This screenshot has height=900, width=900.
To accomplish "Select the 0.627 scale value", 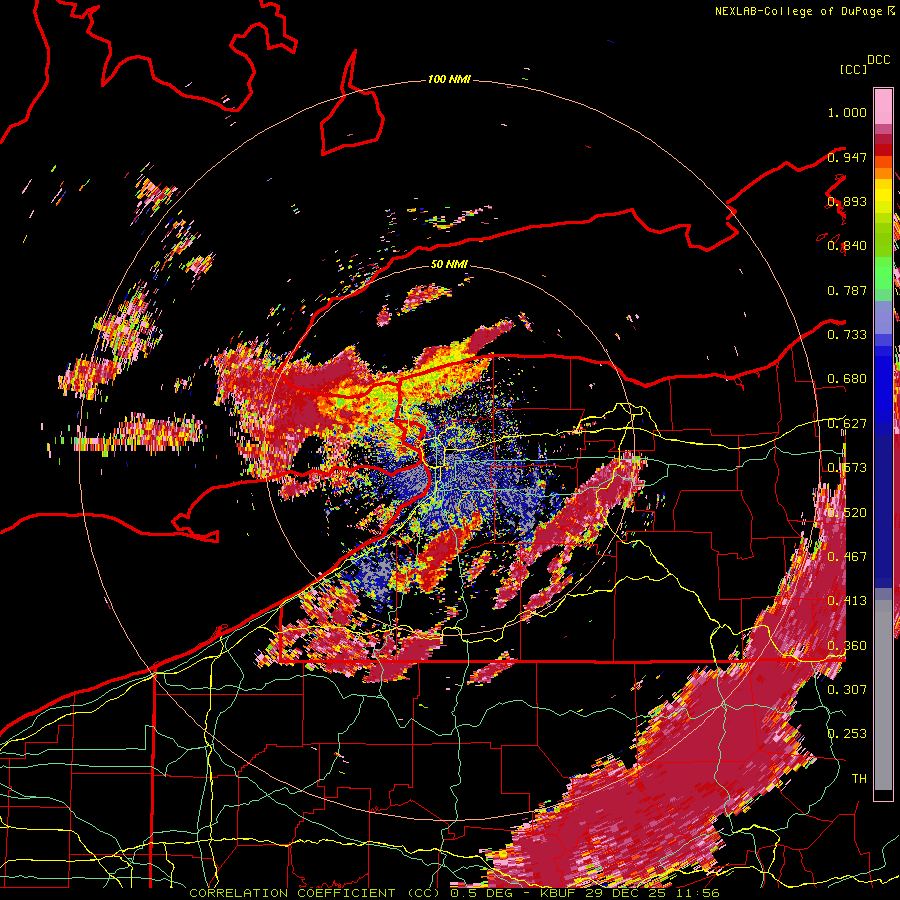I will 847,424.
